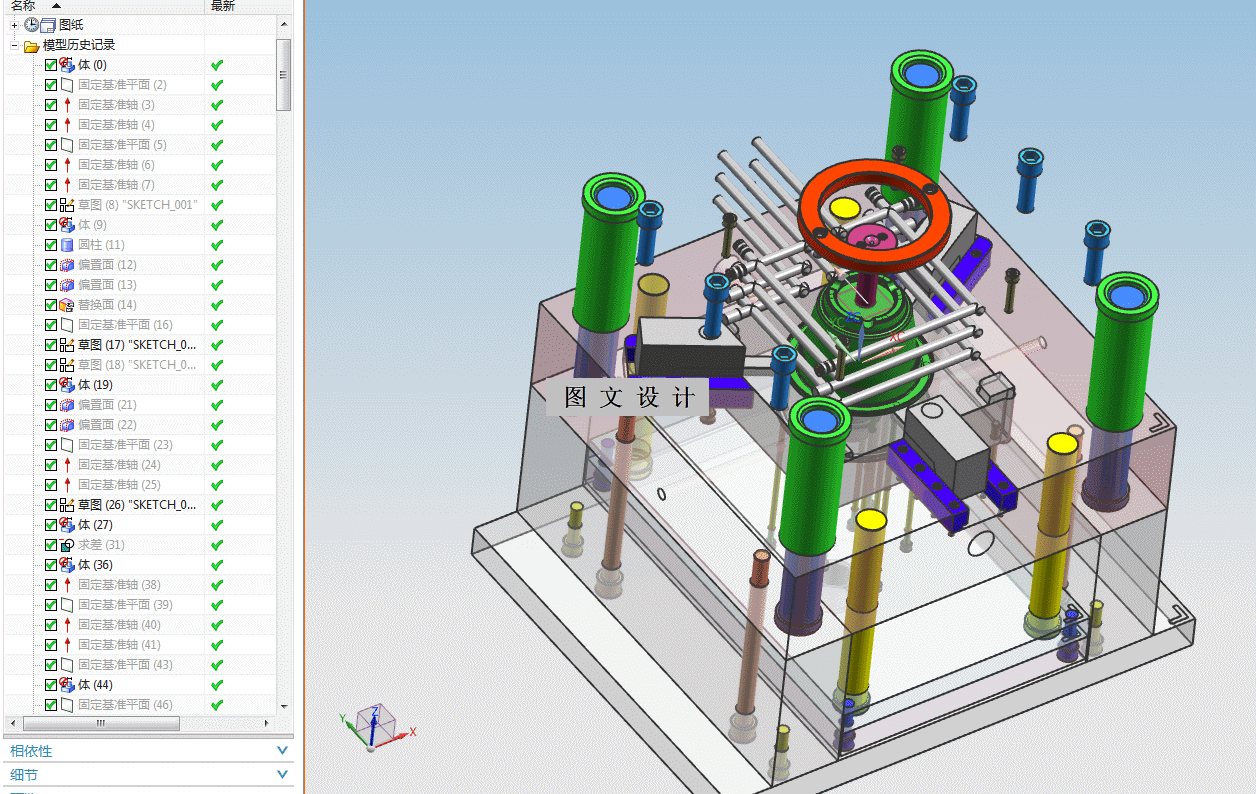This screenshot has height=794, width=1256.
Task: Click the datum axis icon of 固定基准轴 (3)
Action: [67, 105]
